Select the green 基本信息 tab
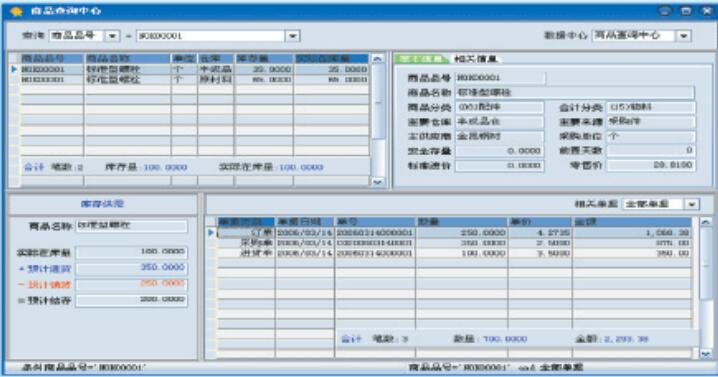 (x=421, y=59)
